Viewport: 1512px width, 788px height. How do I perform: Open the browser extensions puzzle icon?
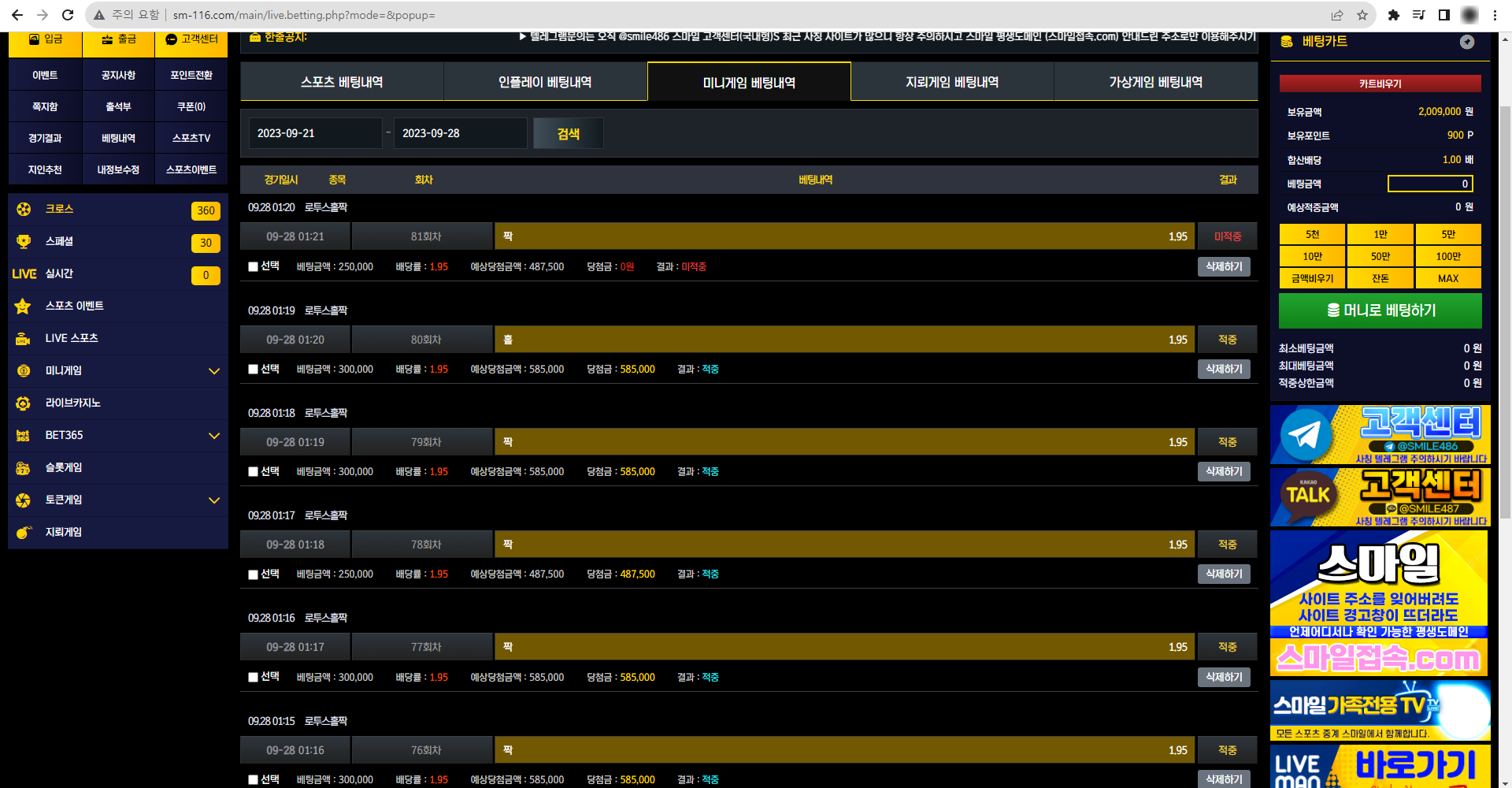point(1394,15)
